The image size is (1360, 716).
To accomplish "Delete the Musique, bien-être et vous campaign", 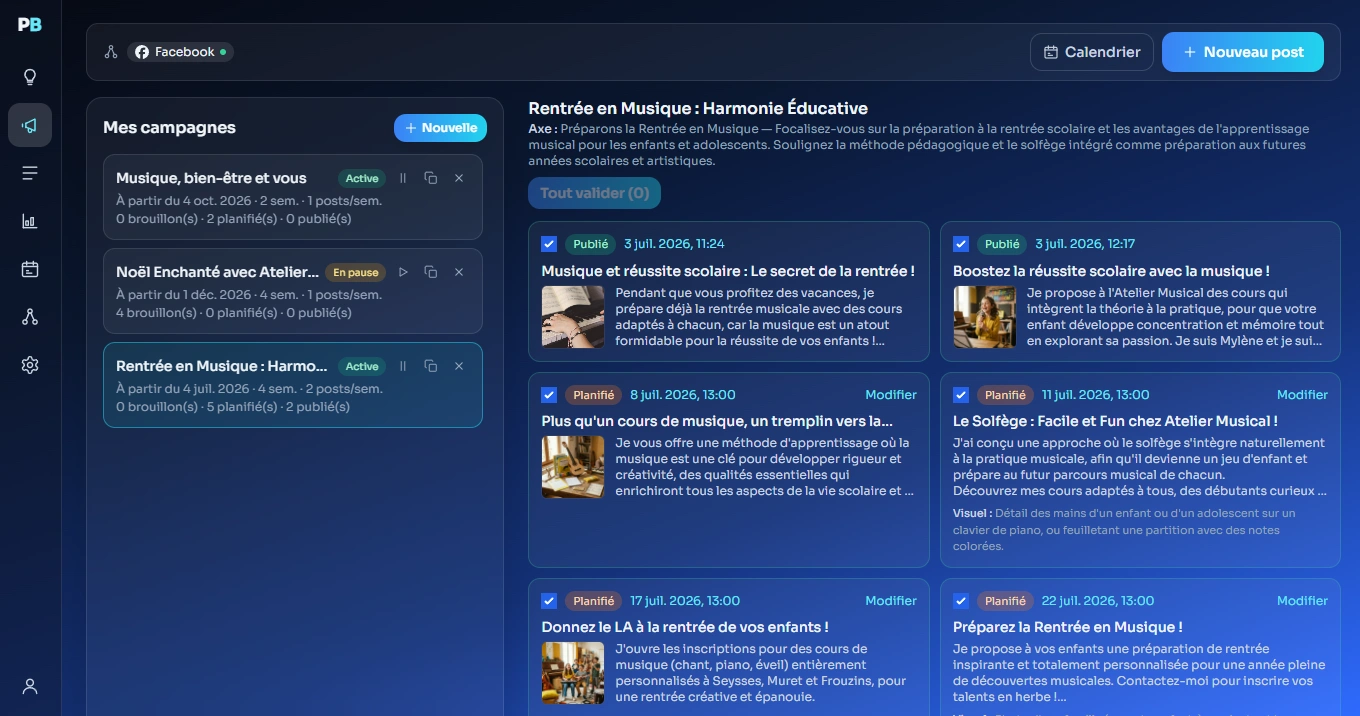I will tap(459, 178).
